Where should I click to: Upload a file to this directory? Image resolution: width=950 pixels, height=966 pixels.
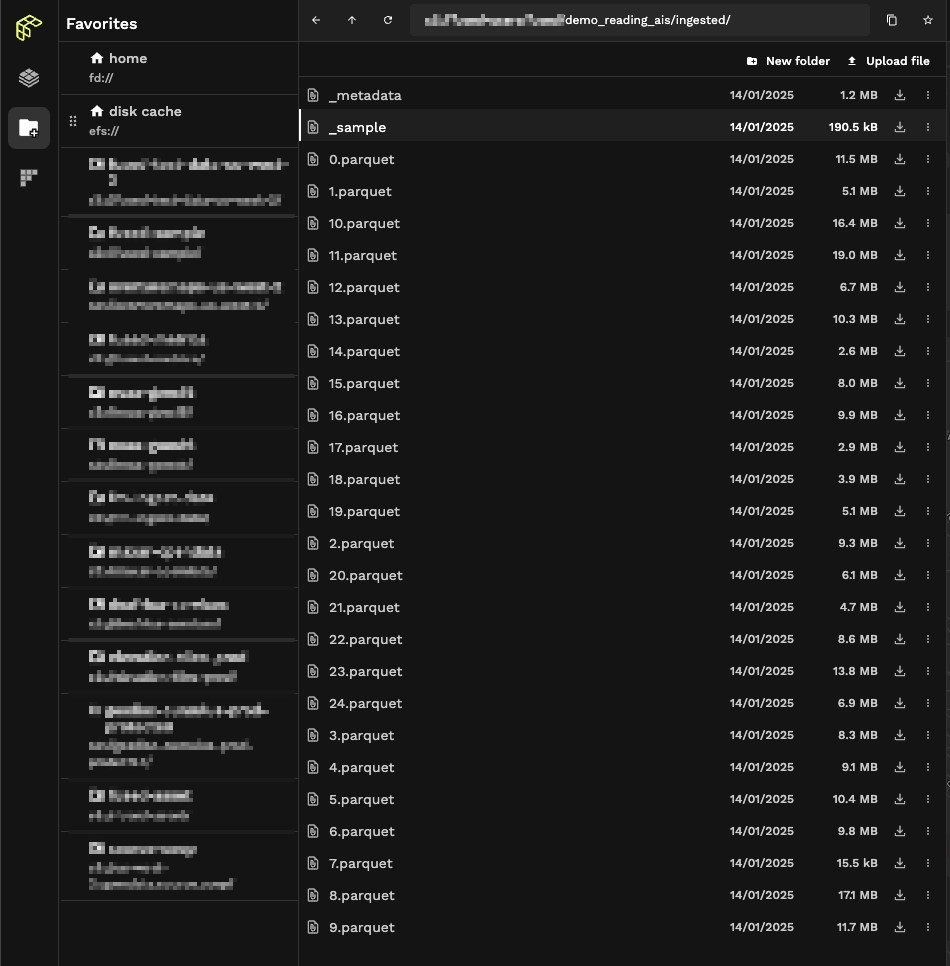888,61
